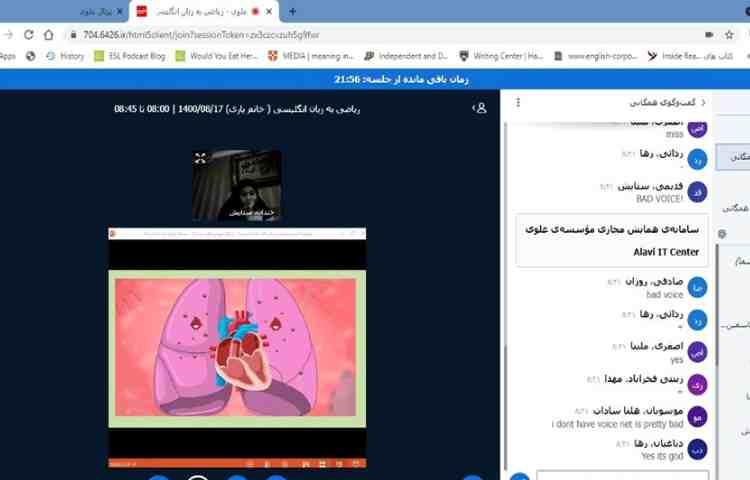Click the Alavi IT Center welcome message
The width and height of the screenshot is (750, 480).
pyautogui.click(x=612, y=240)
